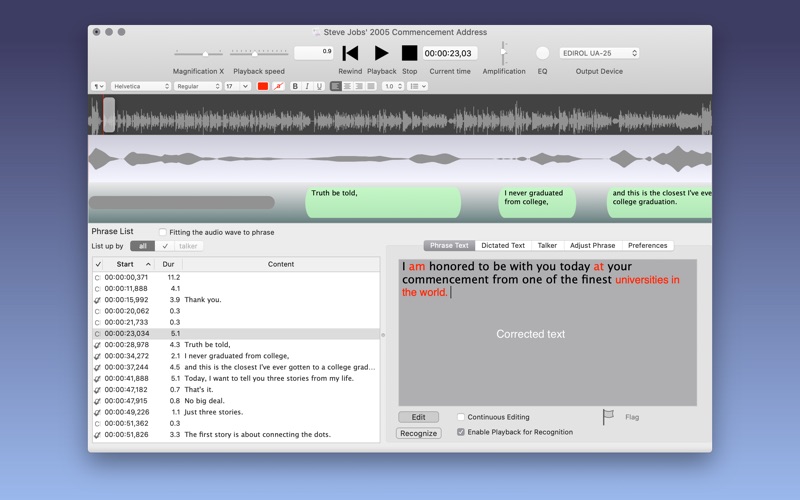Click the Content column header

click(x=281, y=264)
